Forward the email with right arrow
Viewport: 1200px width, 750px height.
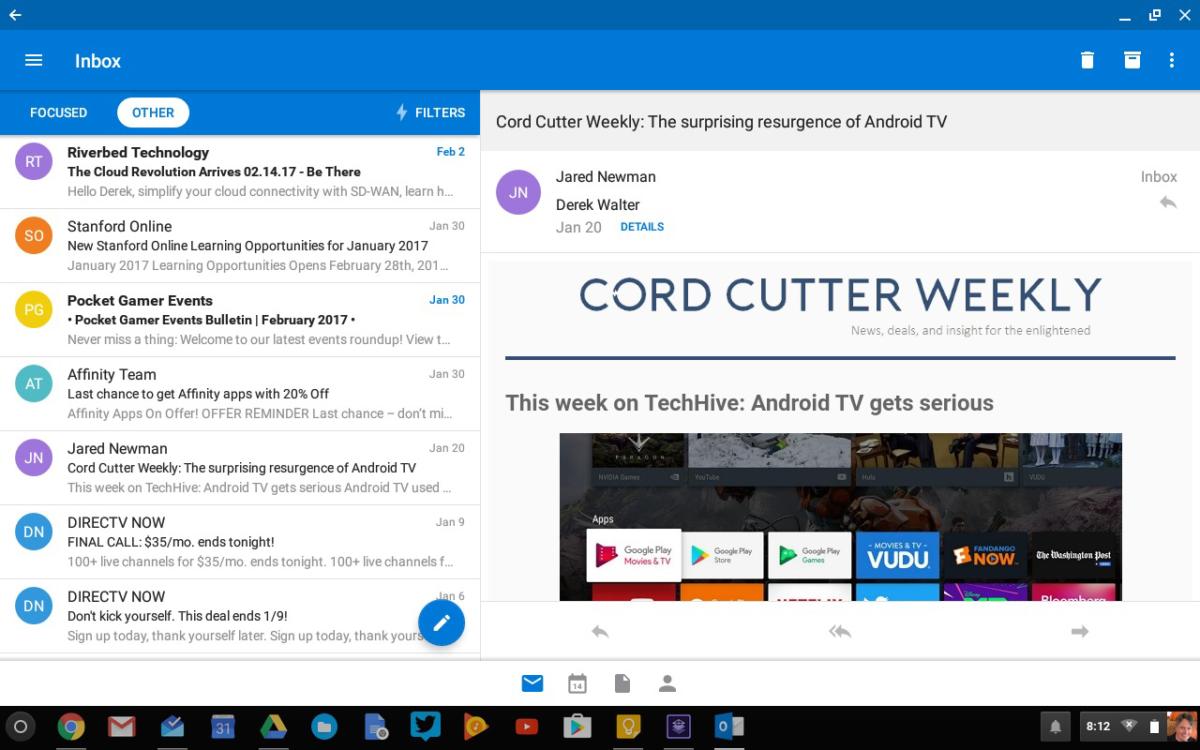click(1080, 631)
